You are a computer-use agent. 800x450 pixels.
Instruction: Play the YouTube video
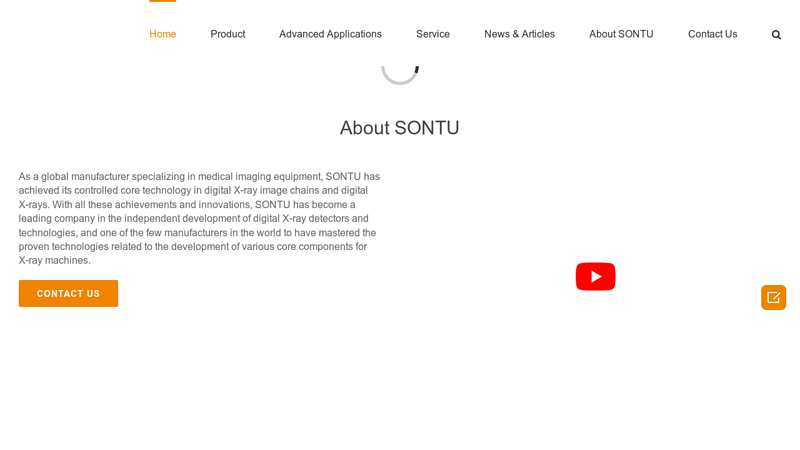pos(595,277)
